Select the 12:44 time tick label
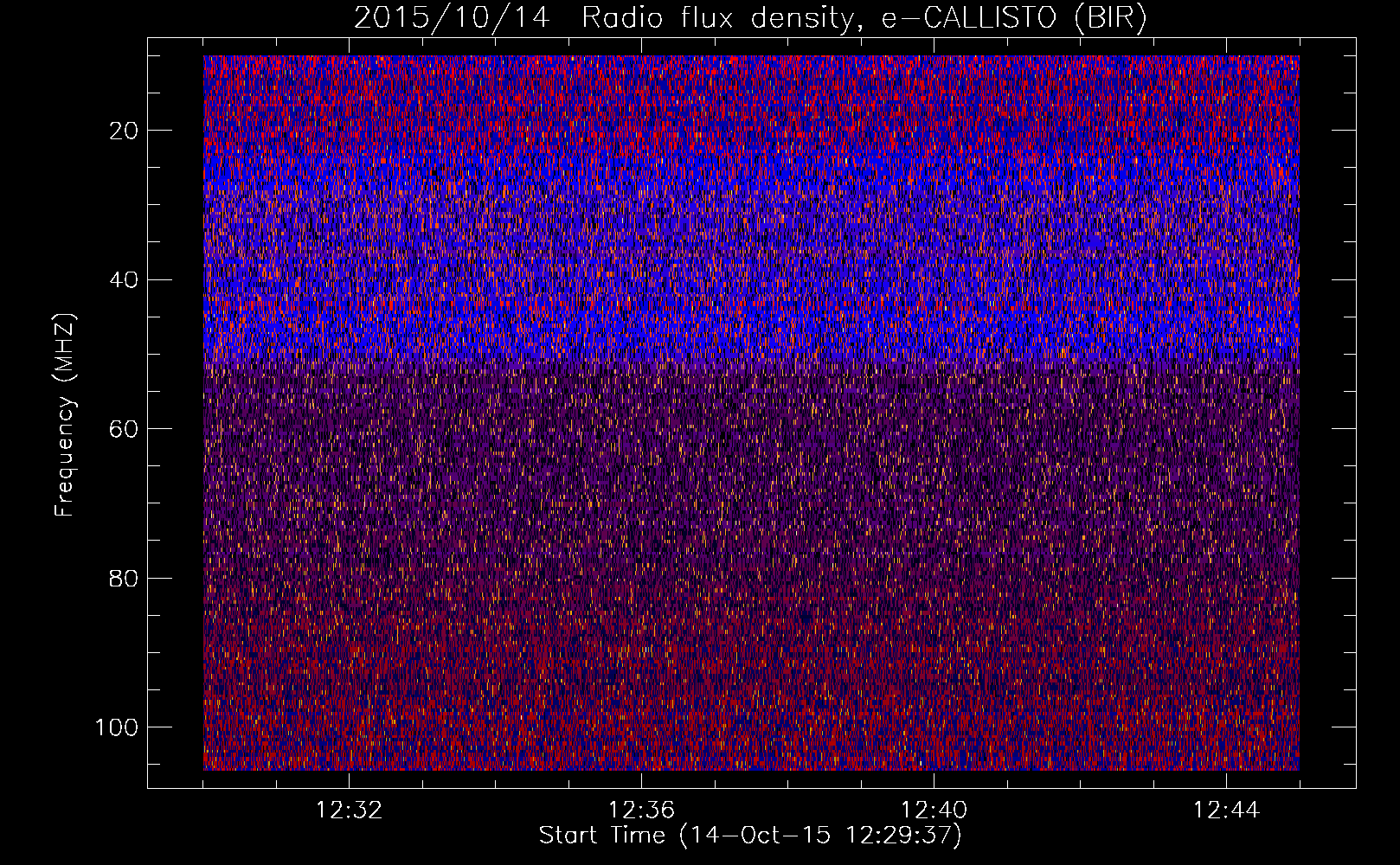 click(x=1226, y=811)
